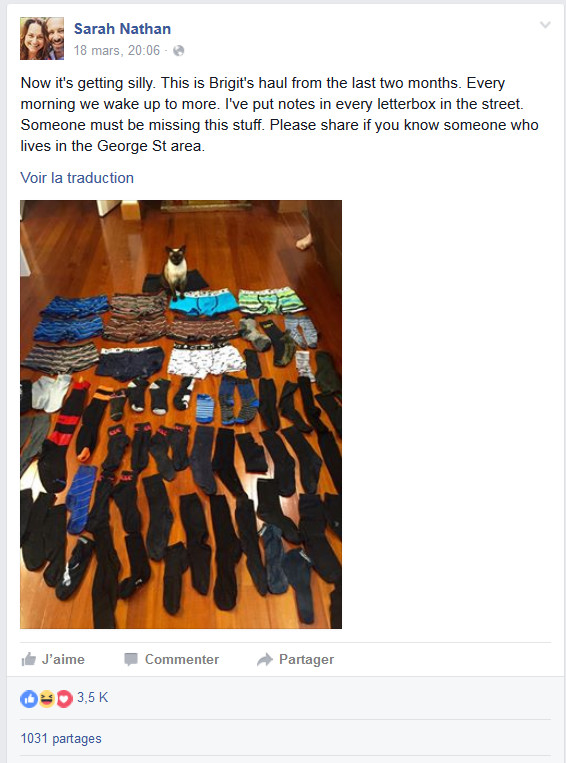Click Voir la traduction link

tap(77, 178)
